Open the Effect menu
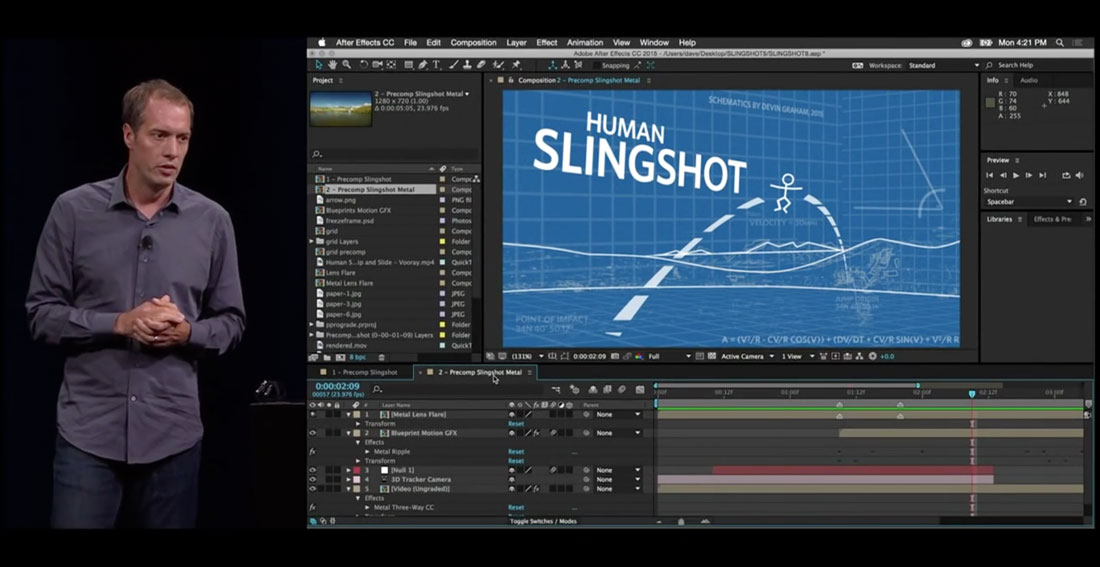 (546, 43)
